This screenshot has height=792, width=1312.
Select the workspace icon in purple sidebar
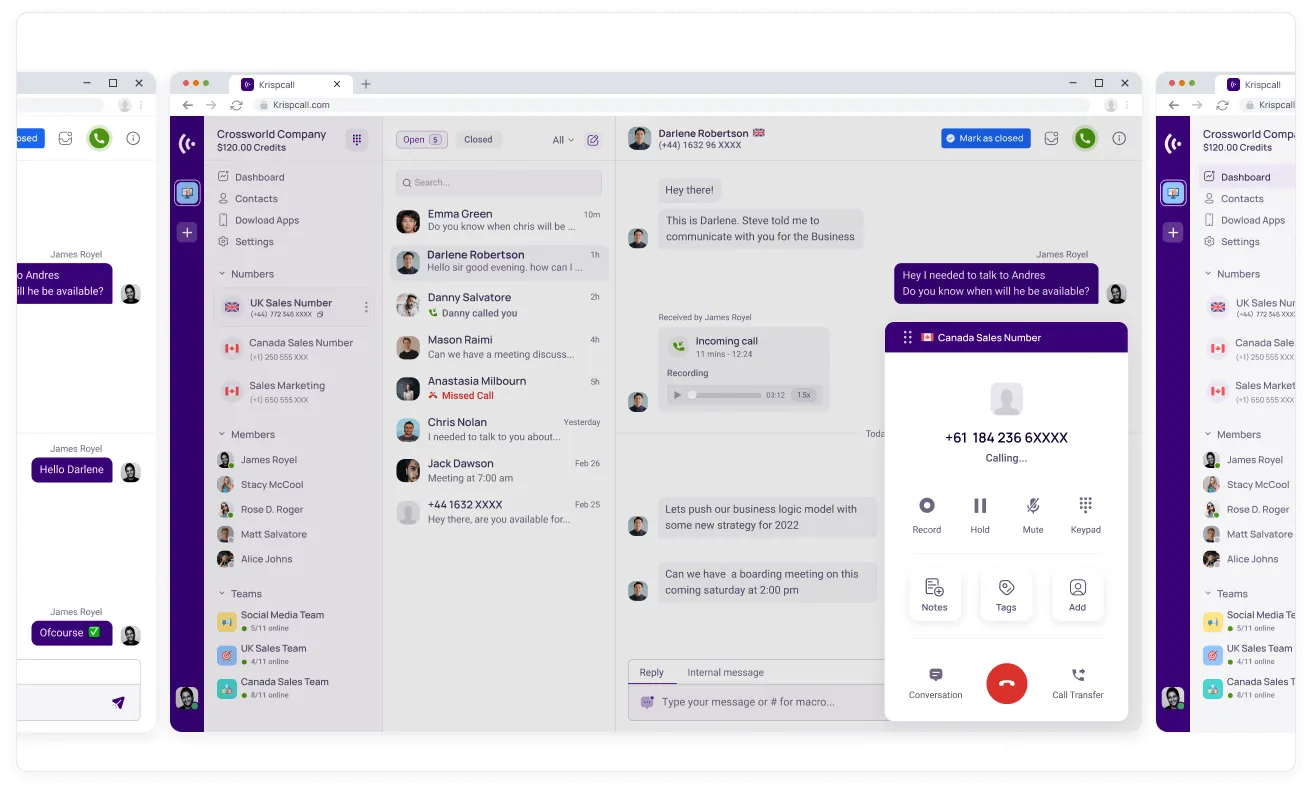tap(187, 193)
